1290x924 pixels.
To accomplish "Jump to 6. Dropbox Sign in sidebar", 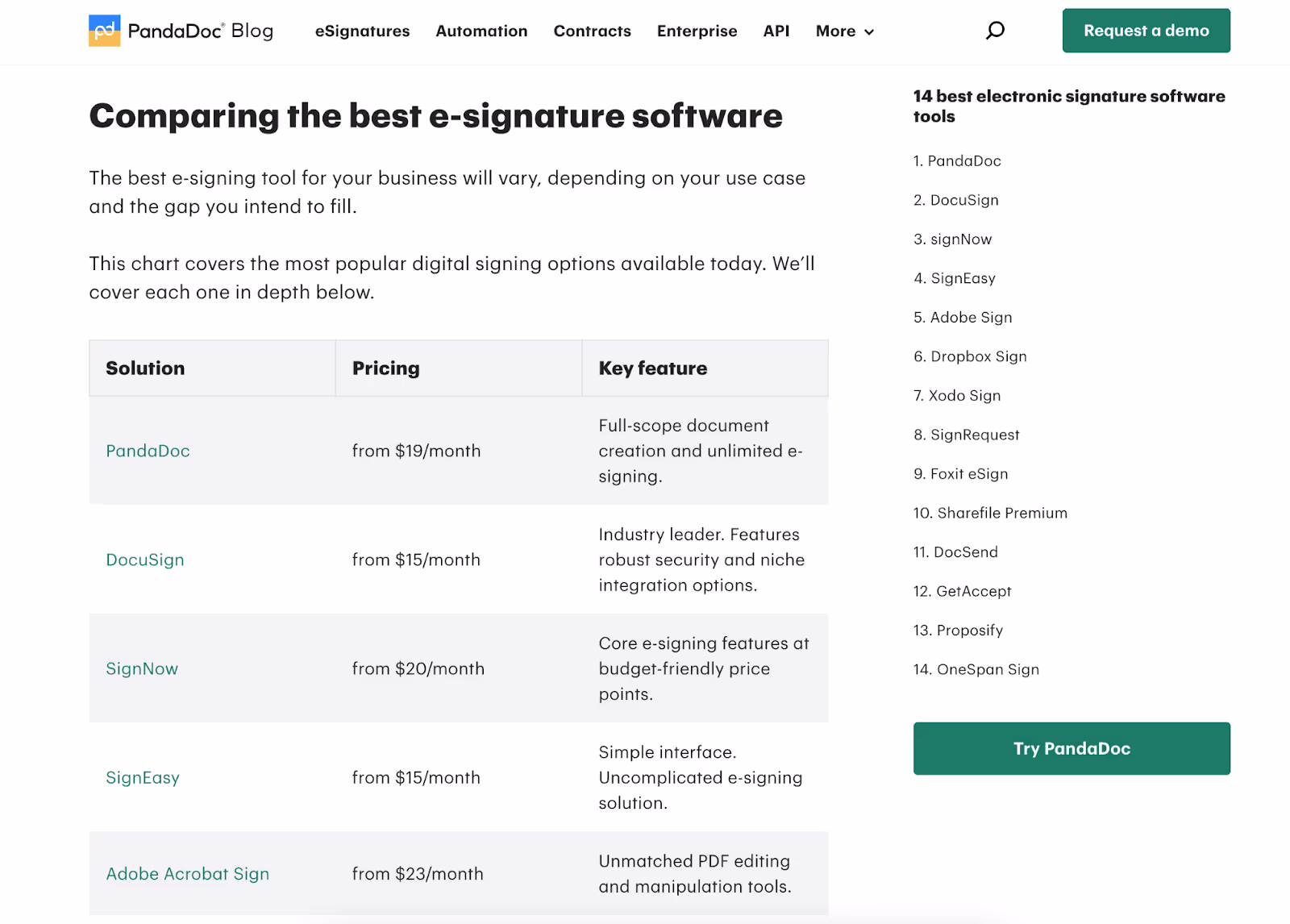I will [x=970, y=356].
